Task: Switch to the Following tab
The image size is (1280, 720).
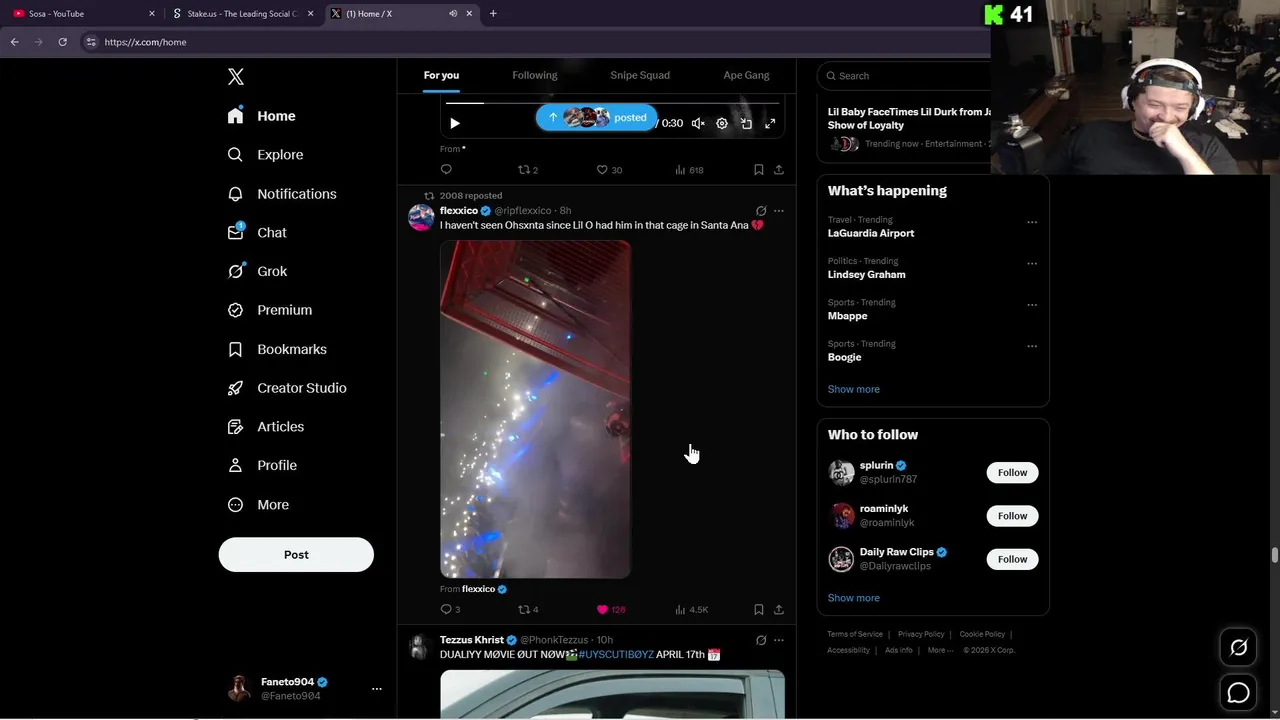Action: pyautogui.click(x=535, y=75)
